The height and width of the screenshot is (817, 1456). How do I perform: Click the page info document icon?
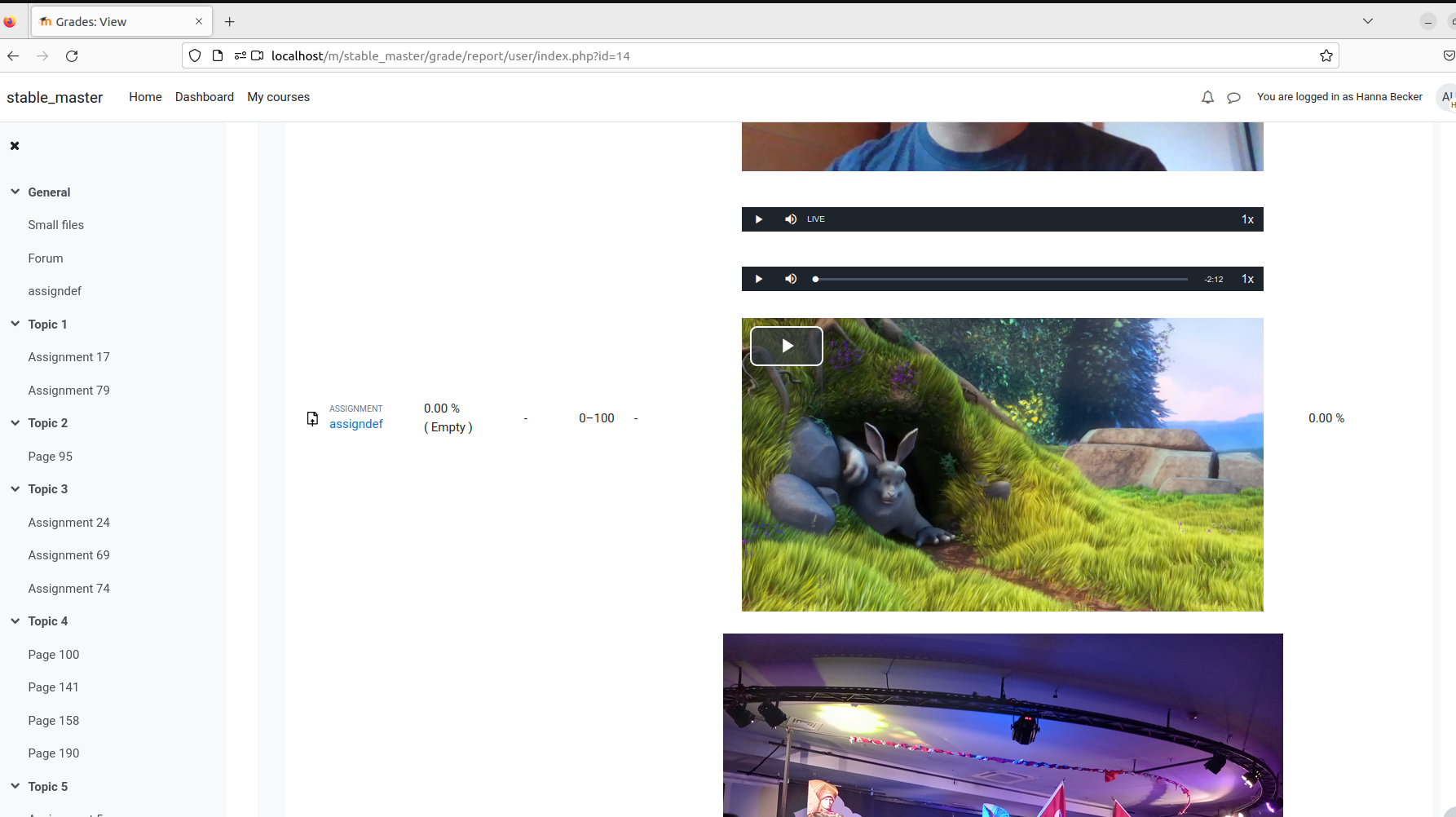tap(217, 55)
